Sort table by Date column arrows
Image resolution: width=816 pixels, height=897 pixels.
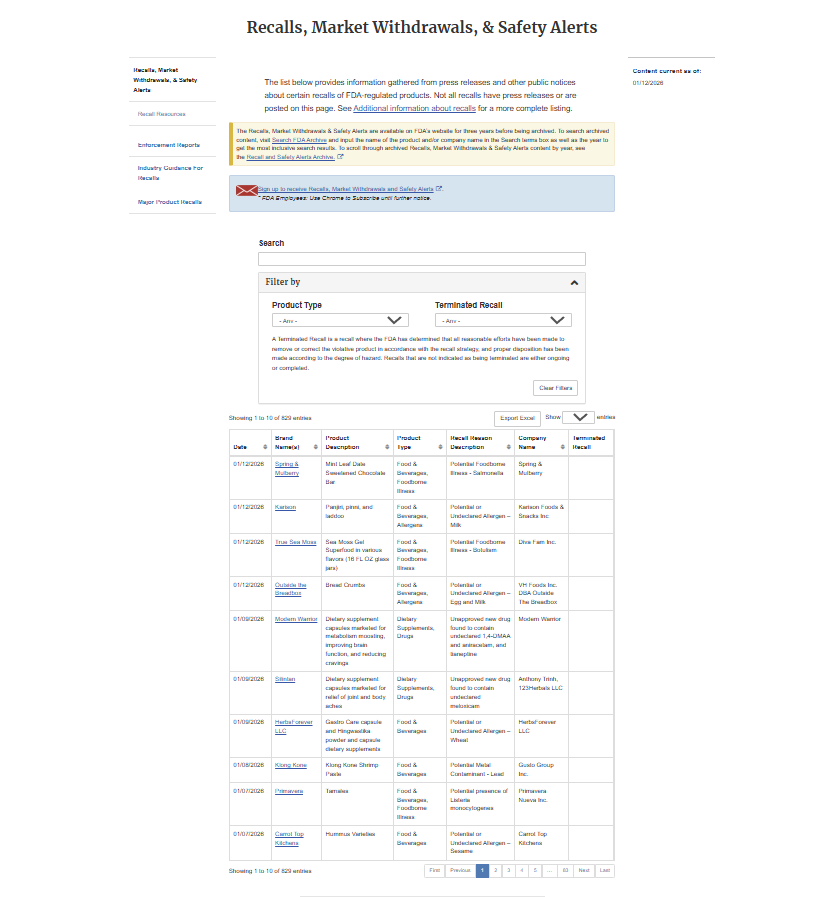pyautogui.click(x=265, y=447)
